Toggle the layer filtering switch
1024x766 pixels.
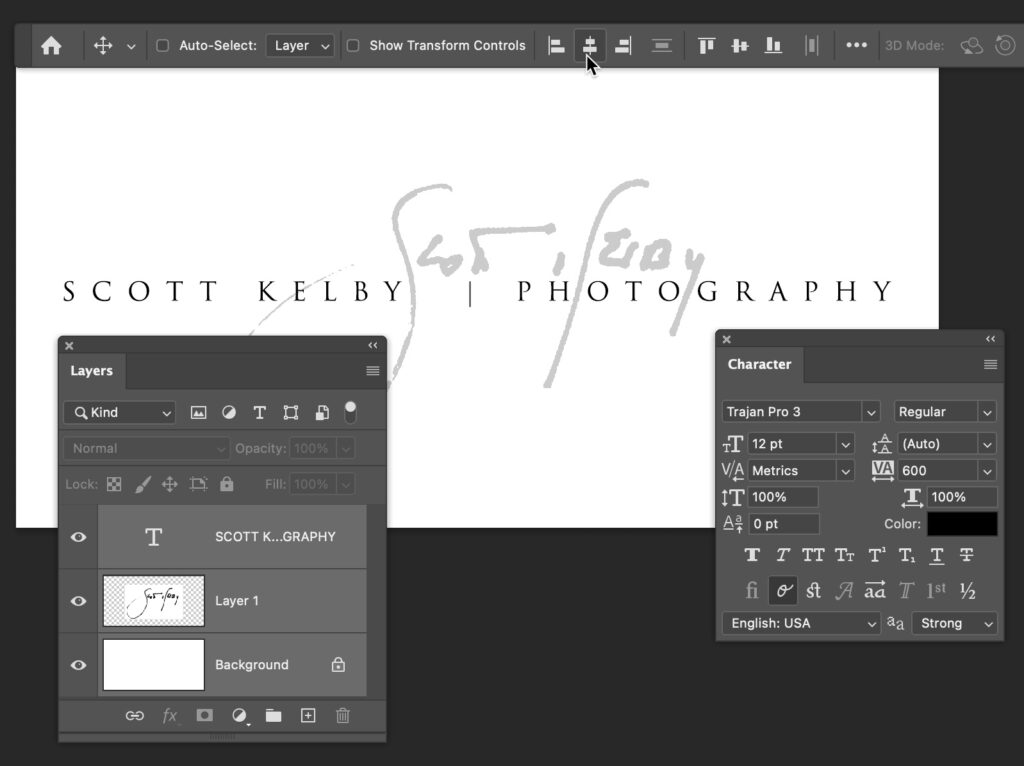click(x=350, y=413)
